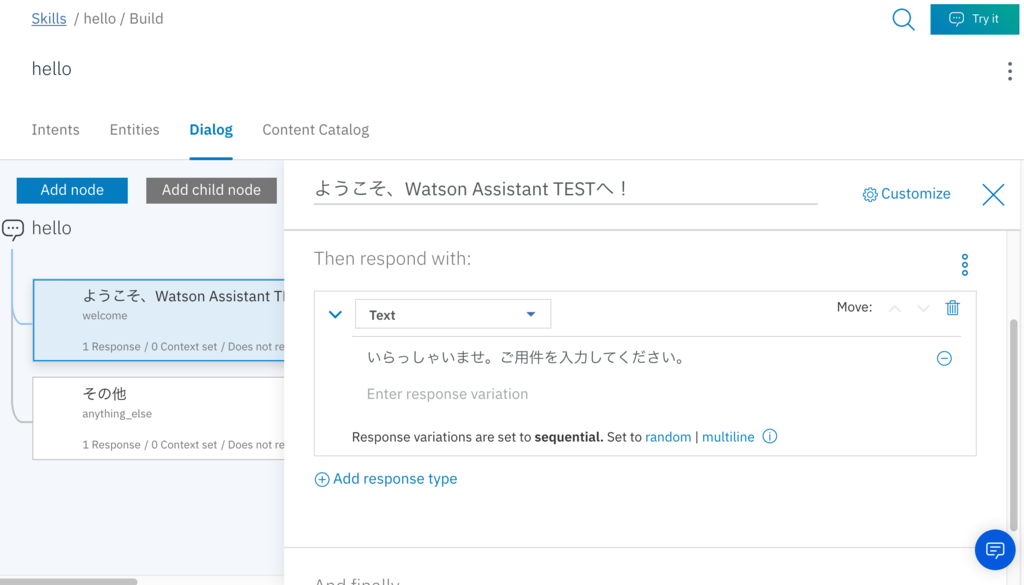Move response up with up arrow
Viewport: 1024px width, 585px height.
(895, 308)
